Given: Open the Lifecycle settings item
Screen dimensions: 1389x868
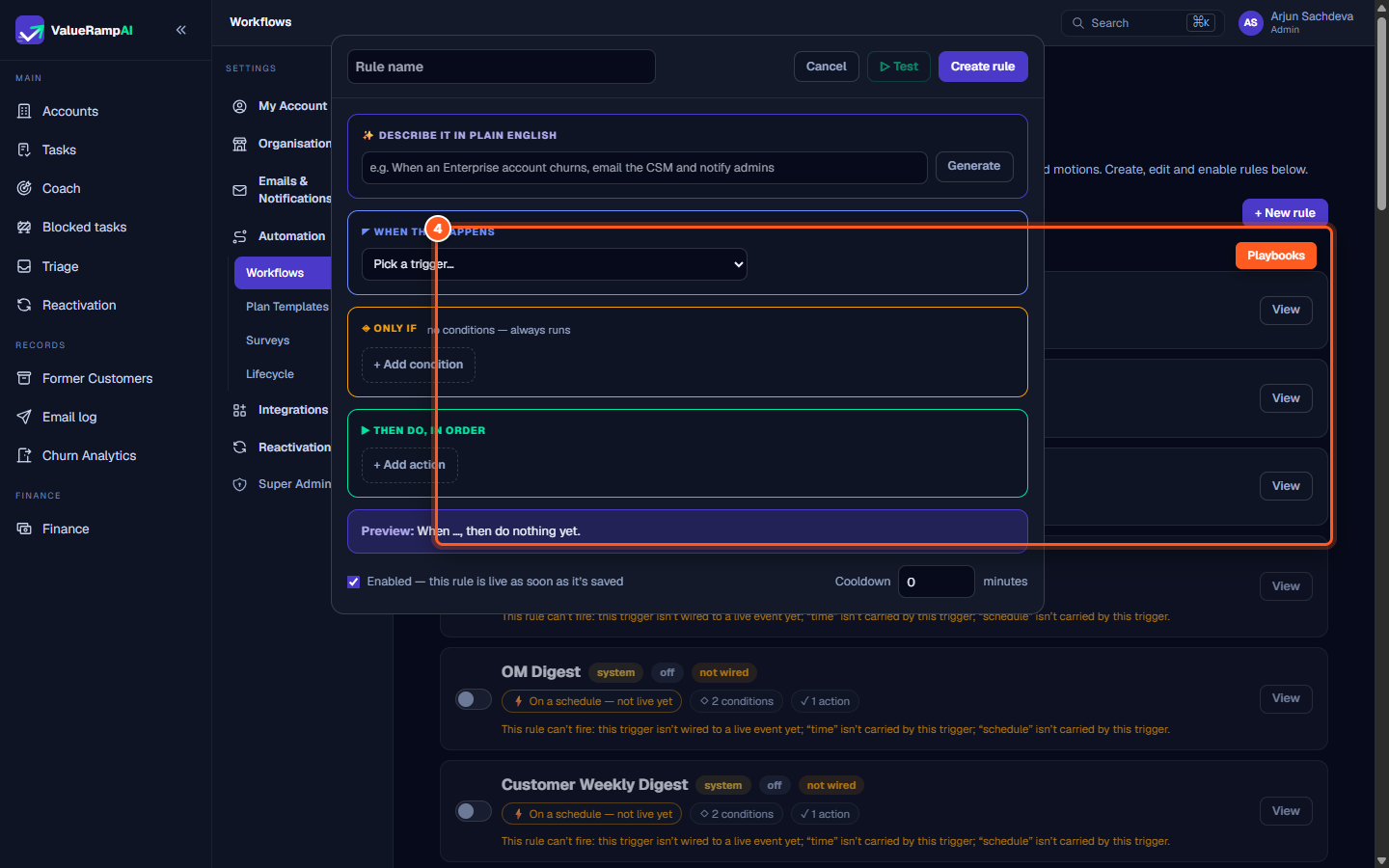Looking at the screenshot, I should [270, 374].
